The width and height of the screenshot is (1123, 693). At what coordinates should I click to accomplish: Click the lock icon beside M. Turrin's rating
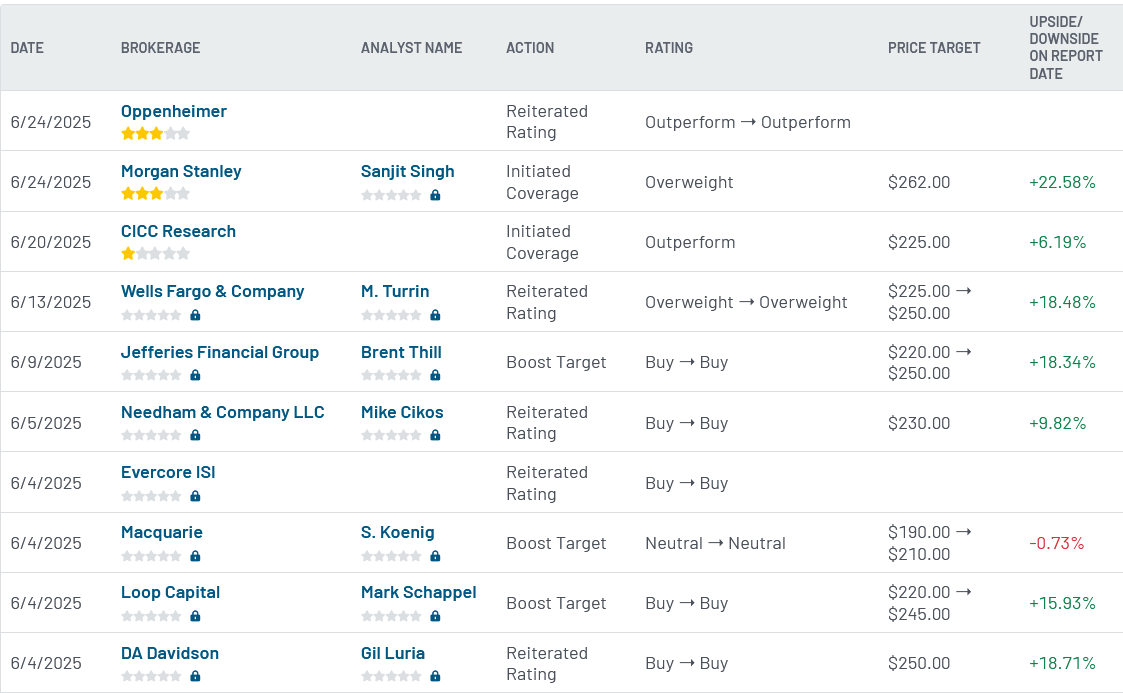tap(435, 315)
